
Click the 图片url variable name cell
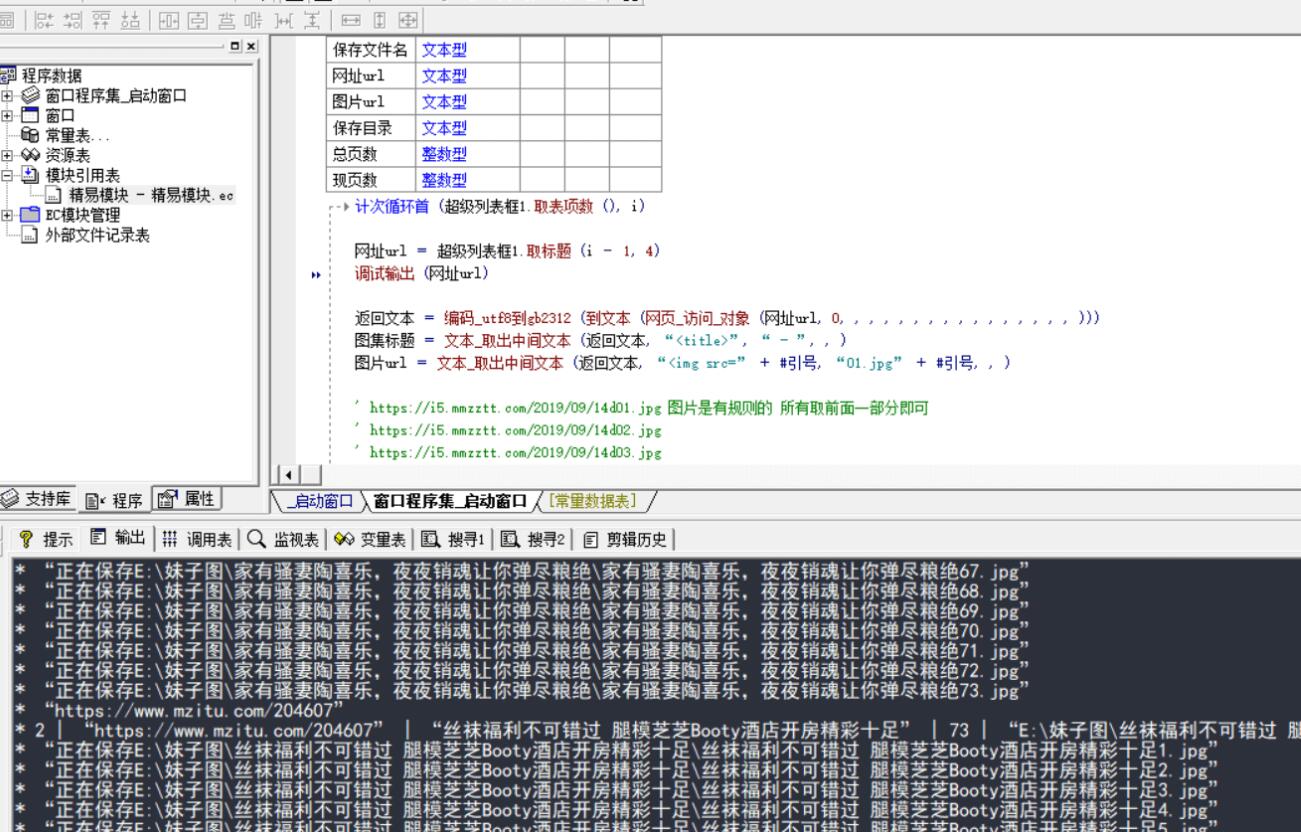click(x=370, y=102)
